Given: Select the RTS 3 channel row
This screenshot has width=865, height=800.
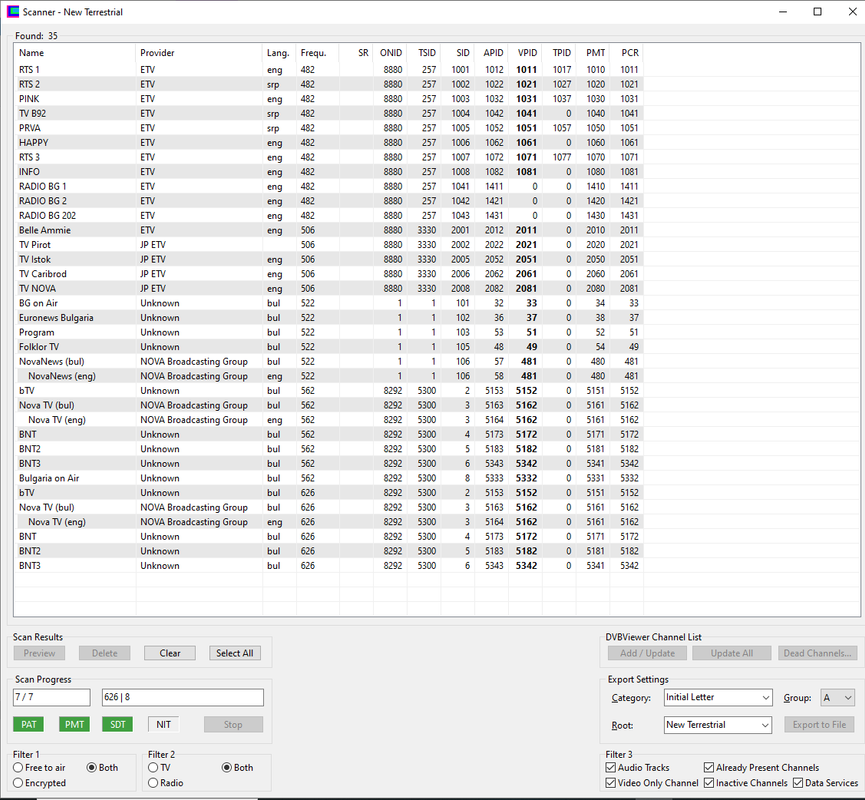Looking at the screenshot, I should pyautogui.click(x=329, y=157).
